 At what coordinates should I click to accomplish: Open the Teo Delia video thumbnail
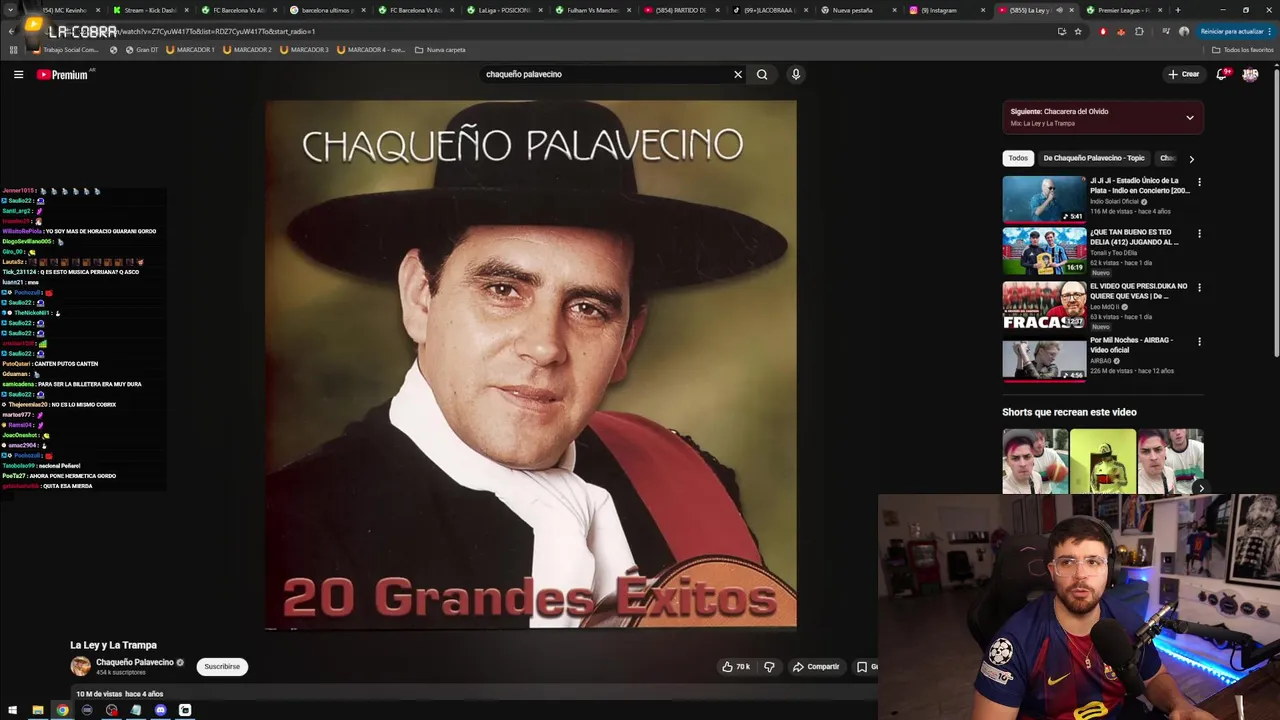[1044, 251]
